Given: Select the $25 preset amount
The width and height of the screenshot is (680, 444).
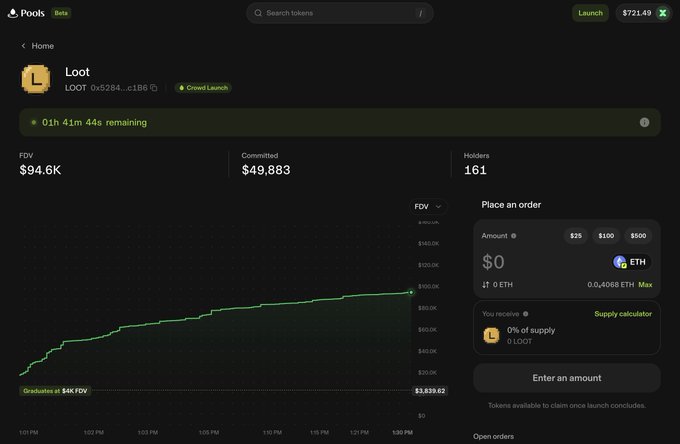Looking at the screenshot, I should [x=576, y=235].
